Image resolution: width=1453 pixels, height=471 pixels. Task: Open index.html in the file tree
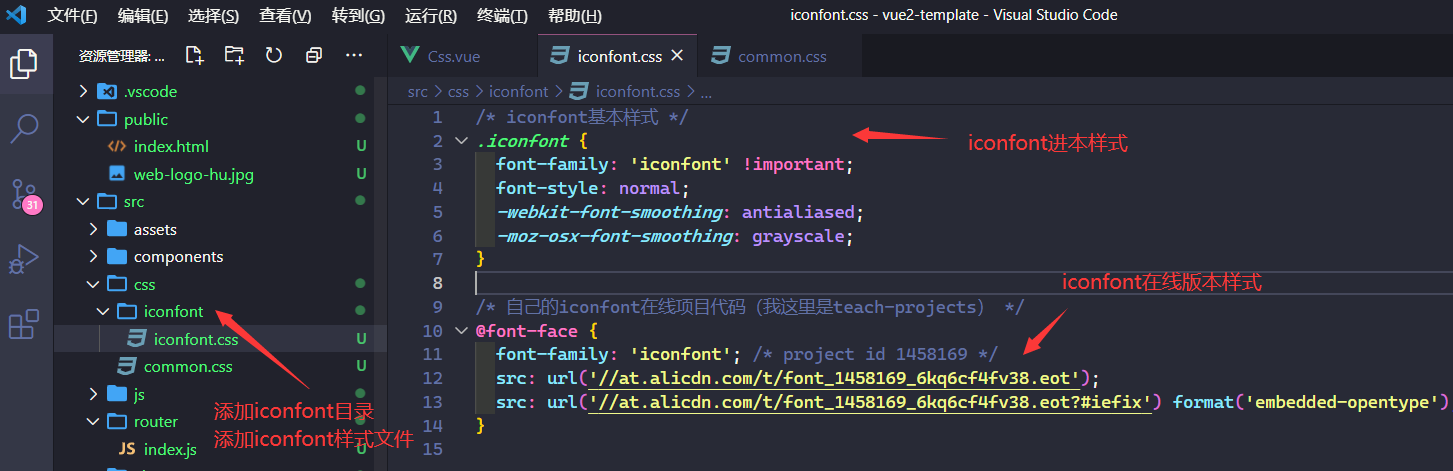pos(171,146)
